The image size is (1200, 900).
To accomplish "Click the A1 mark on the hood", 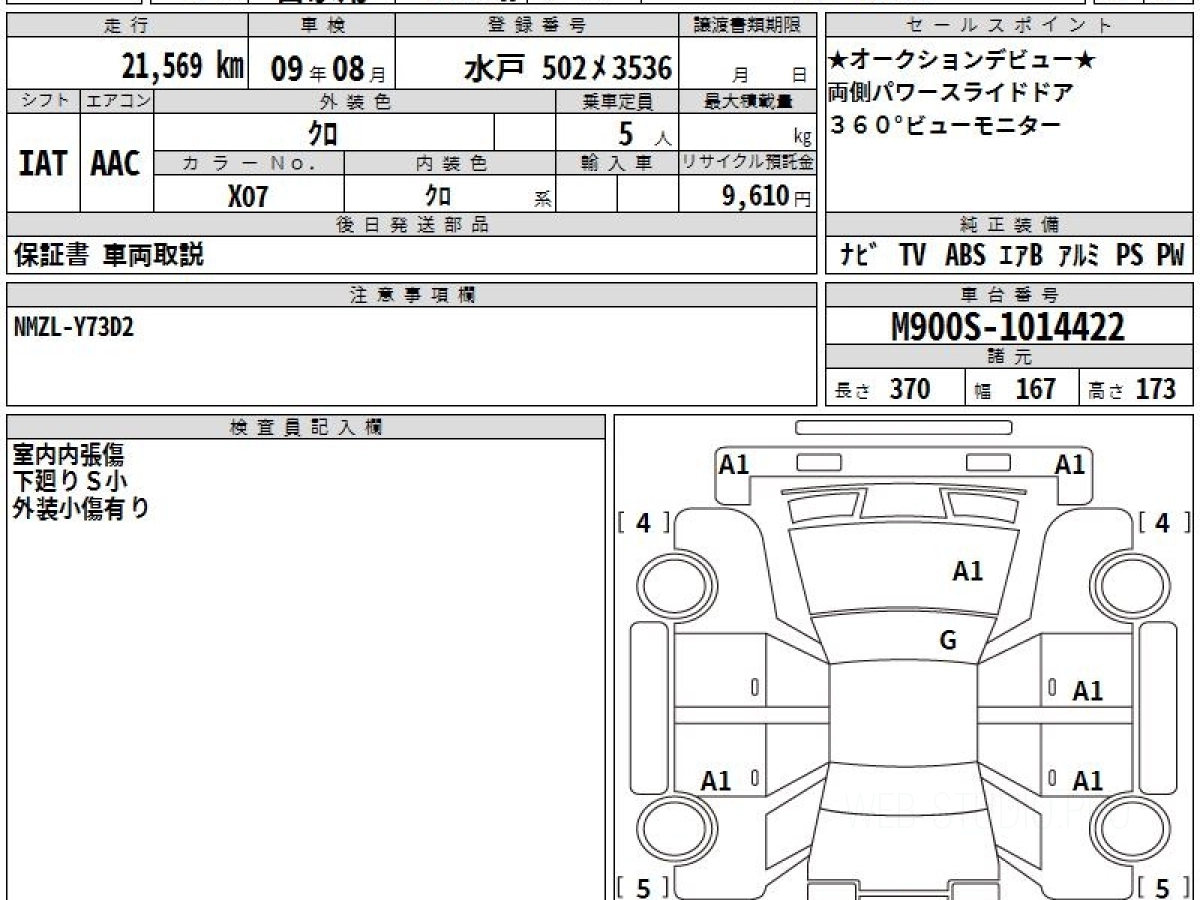I will point(967,571).
